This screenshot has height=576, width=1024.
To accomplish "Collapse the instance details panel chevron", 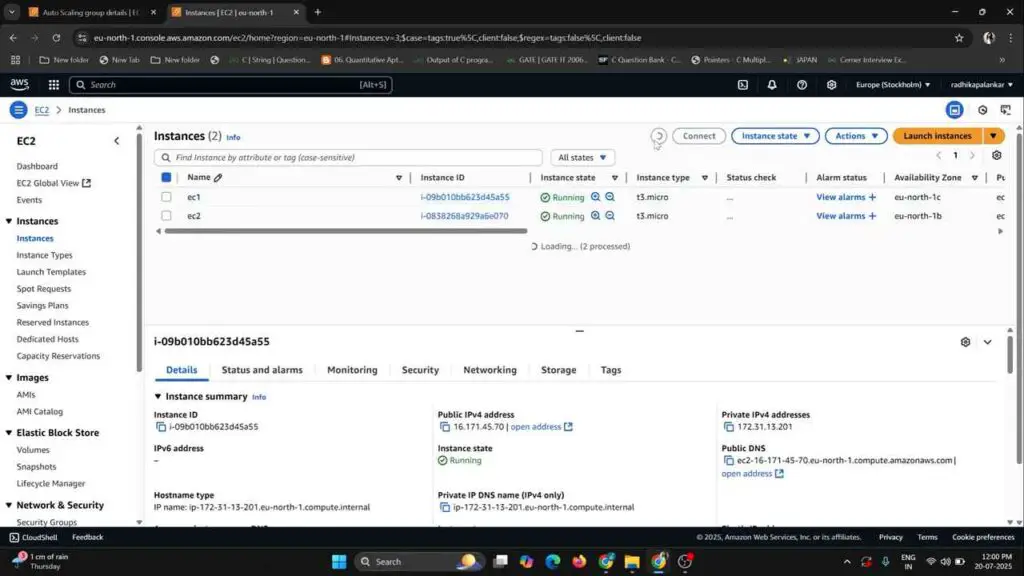I will pos(987,342).
